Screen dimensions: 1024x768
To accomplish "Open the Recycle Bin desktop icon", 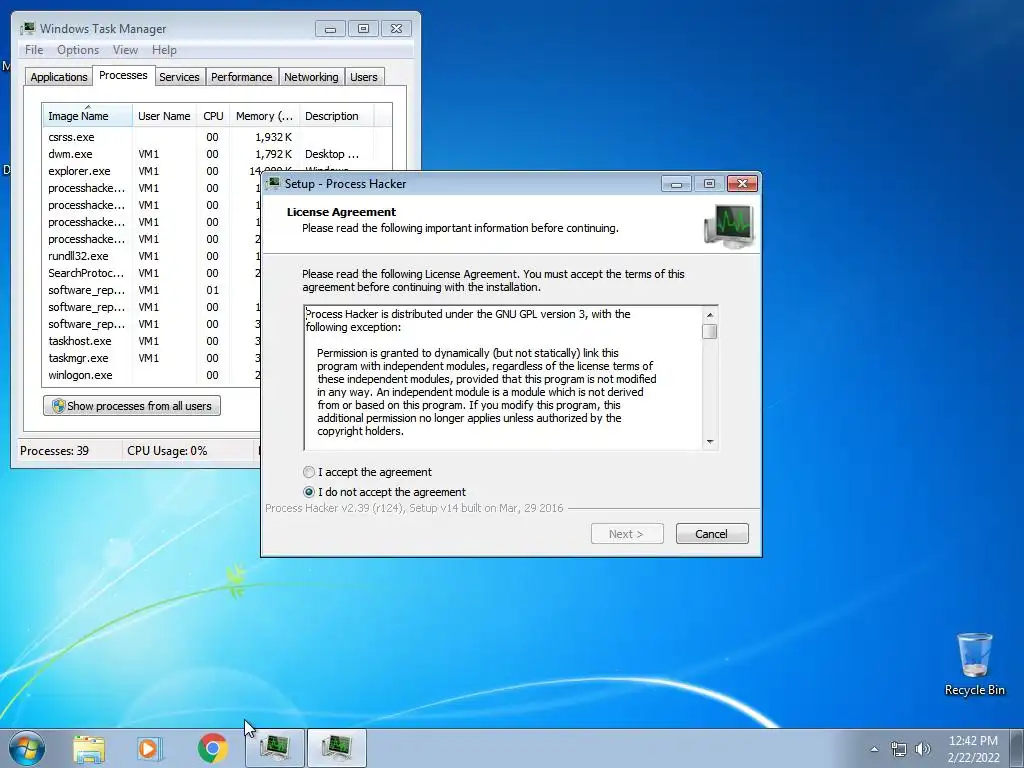I will (974, 664).
